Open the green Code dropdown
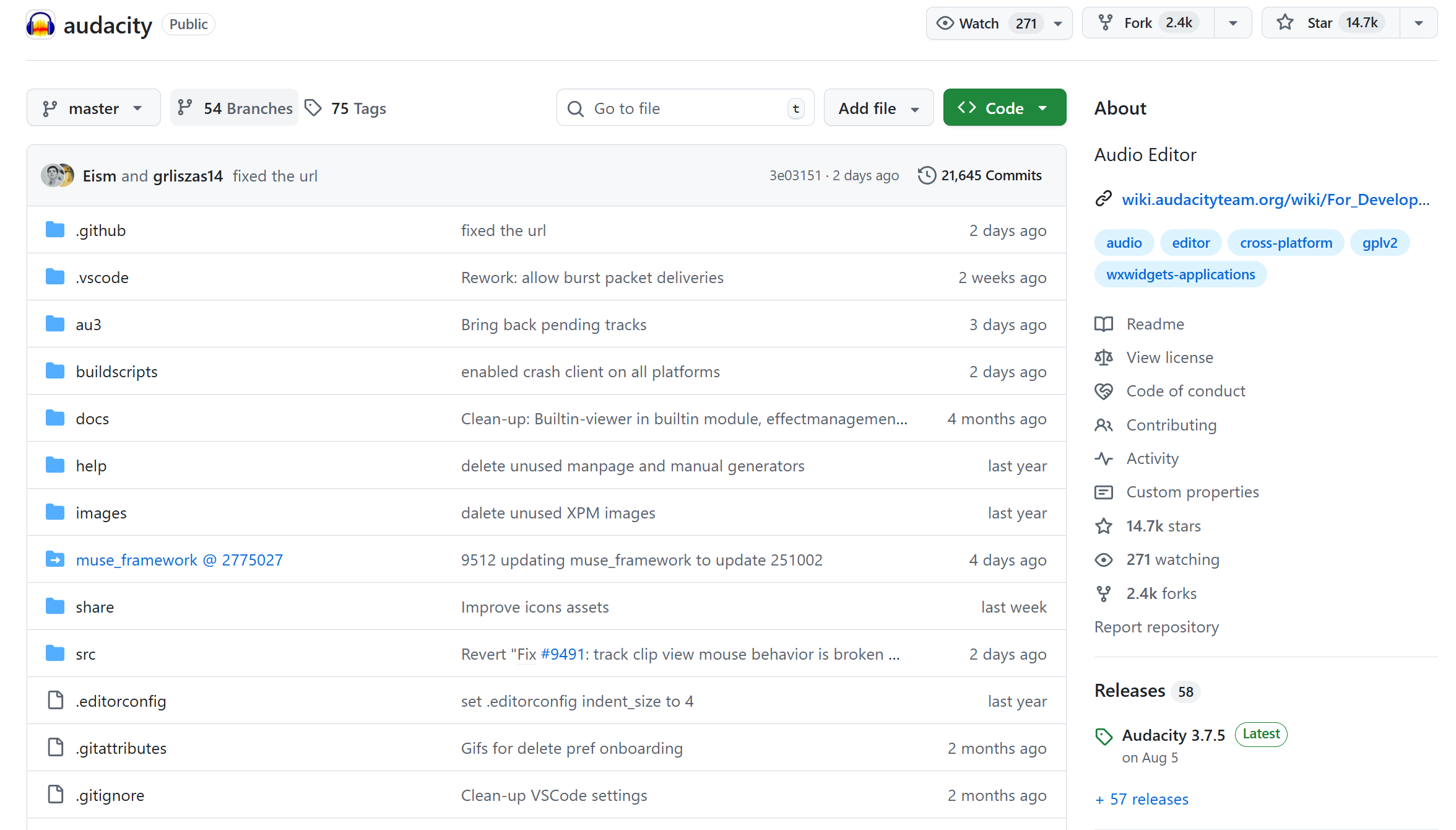 point(1004,108)
